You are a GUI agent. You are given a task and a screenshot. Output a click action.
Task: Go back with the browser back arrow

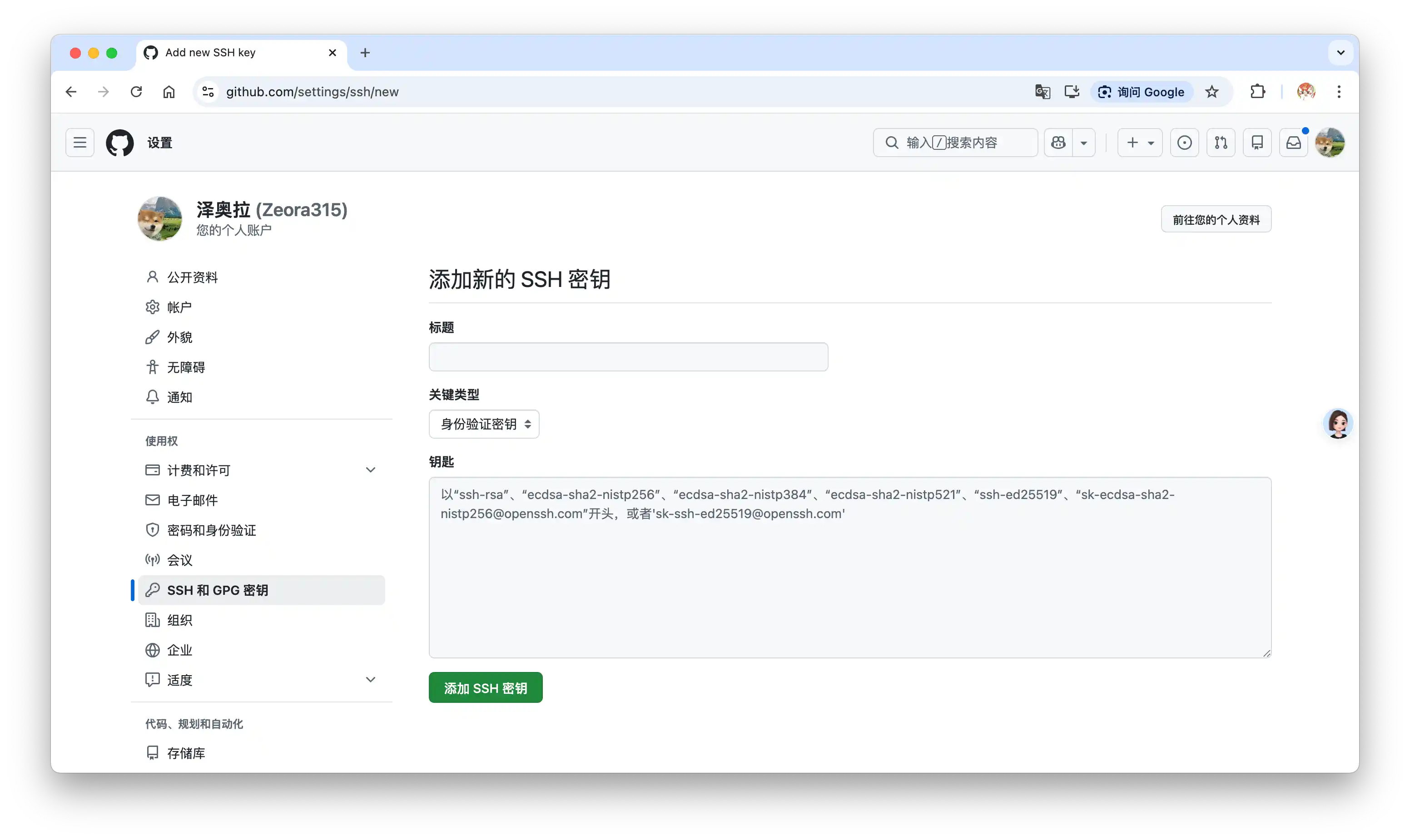71,92
